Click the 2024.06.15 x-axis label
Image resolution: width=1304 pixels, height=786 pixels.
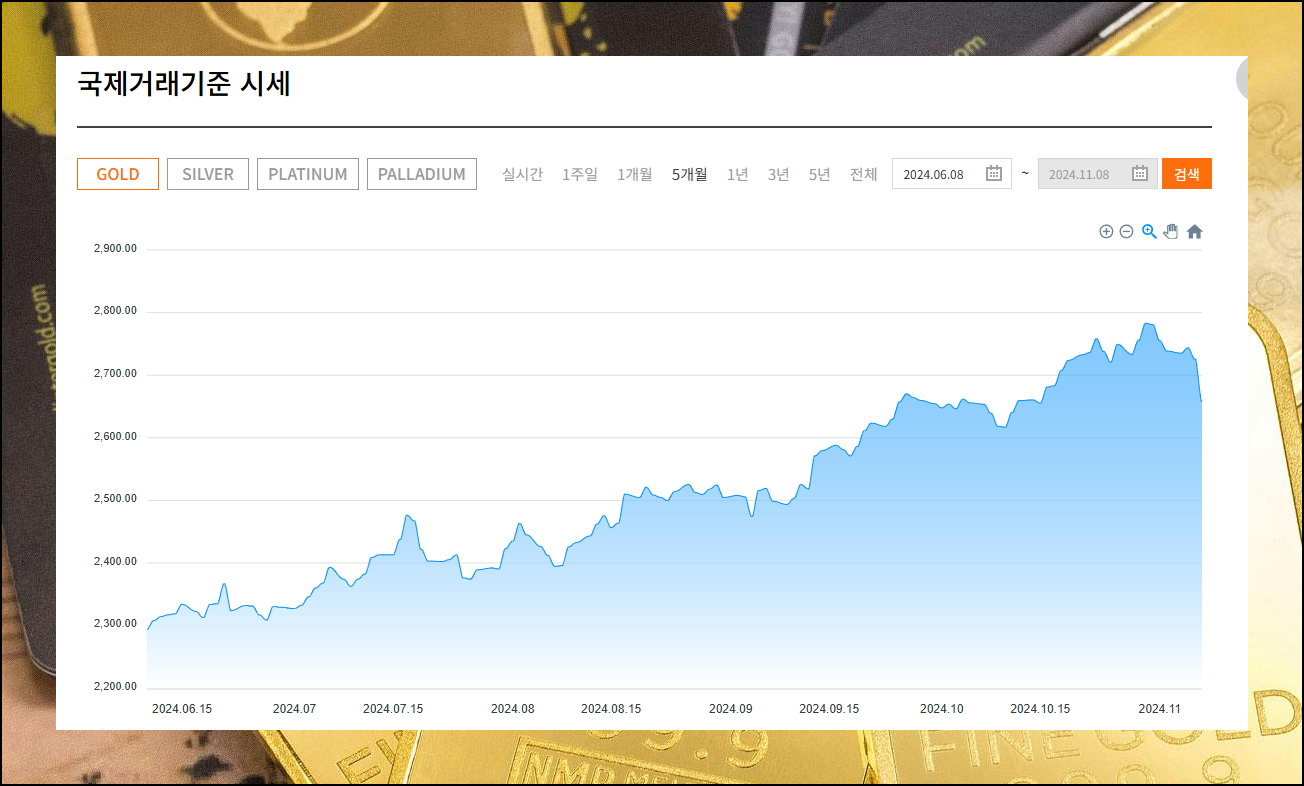tap(182, 708)
